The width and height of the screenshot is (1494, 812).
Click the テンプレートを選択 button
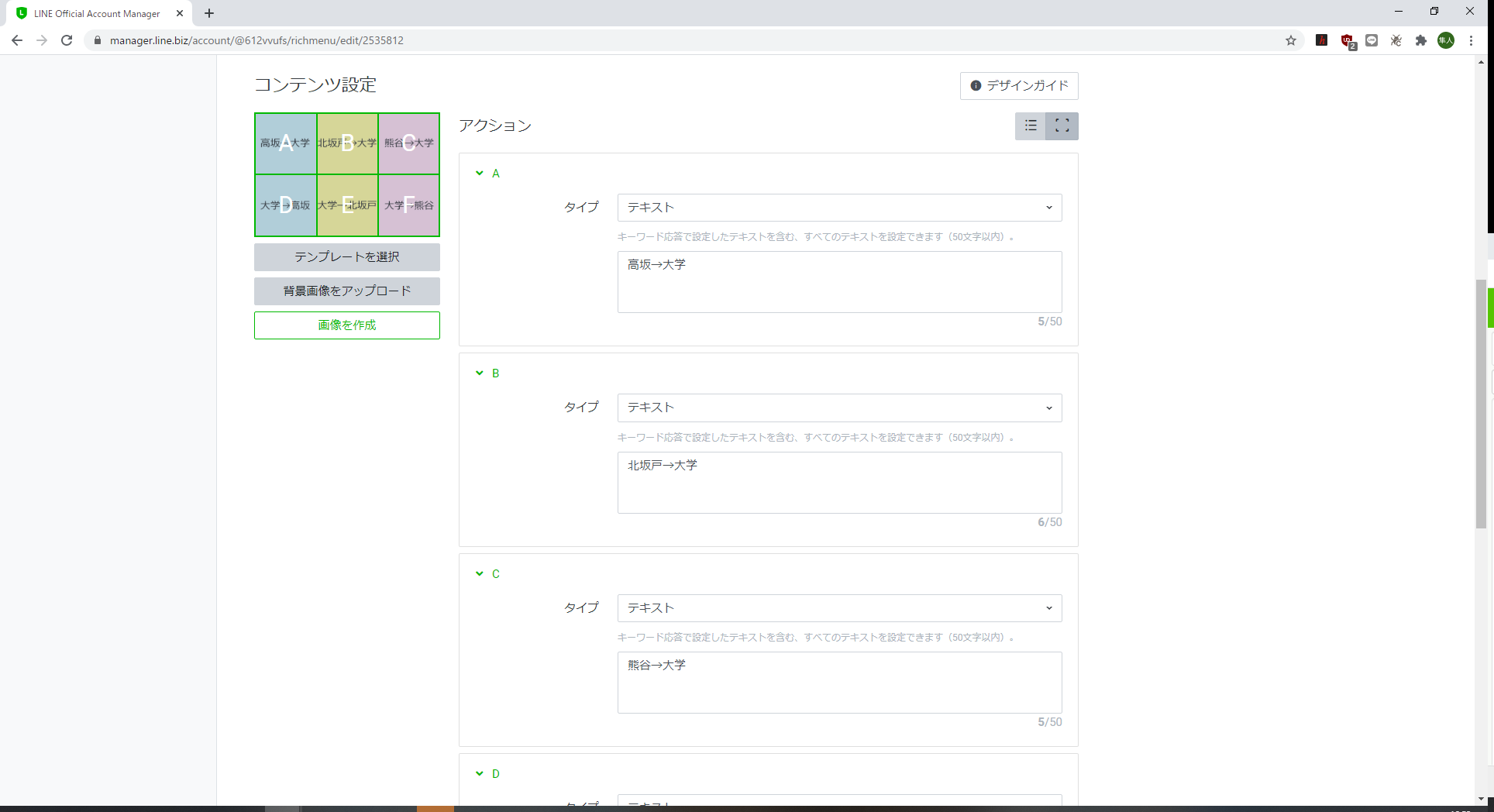[x=346, y=256]
